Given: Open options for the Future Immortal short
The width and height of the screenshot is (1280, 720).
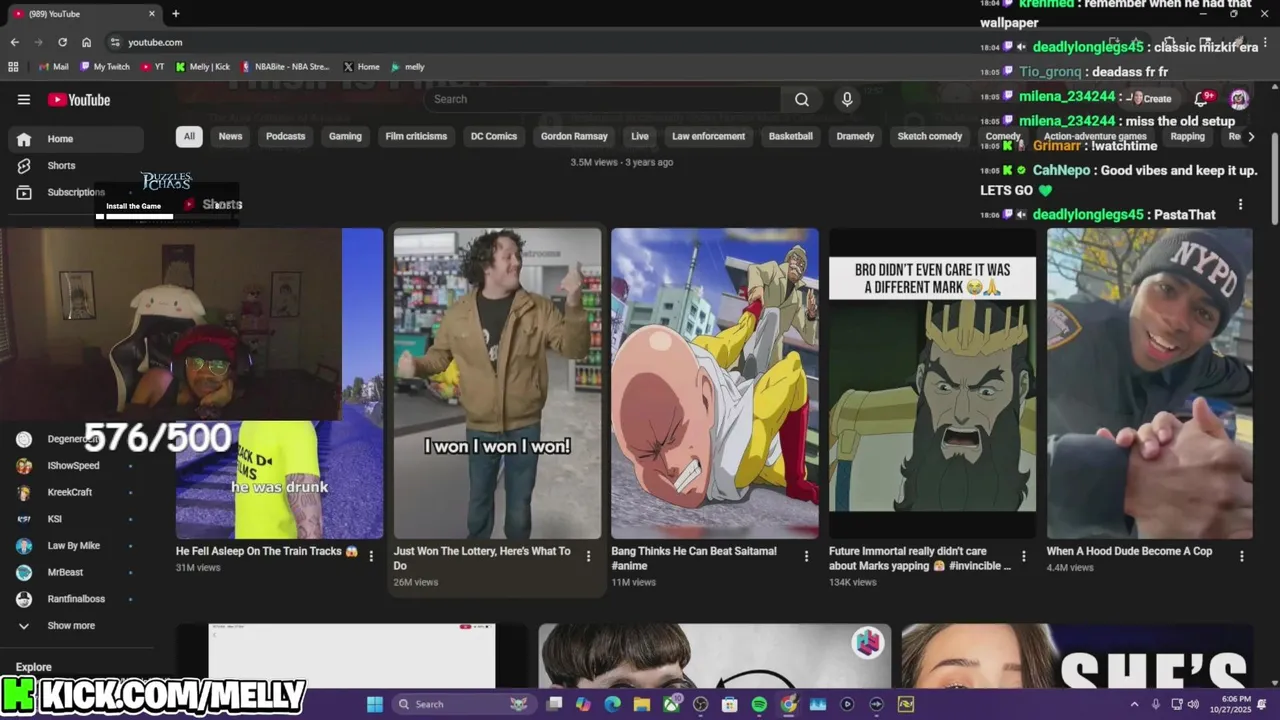Looking at the screenshot, I should point(1024,556).
